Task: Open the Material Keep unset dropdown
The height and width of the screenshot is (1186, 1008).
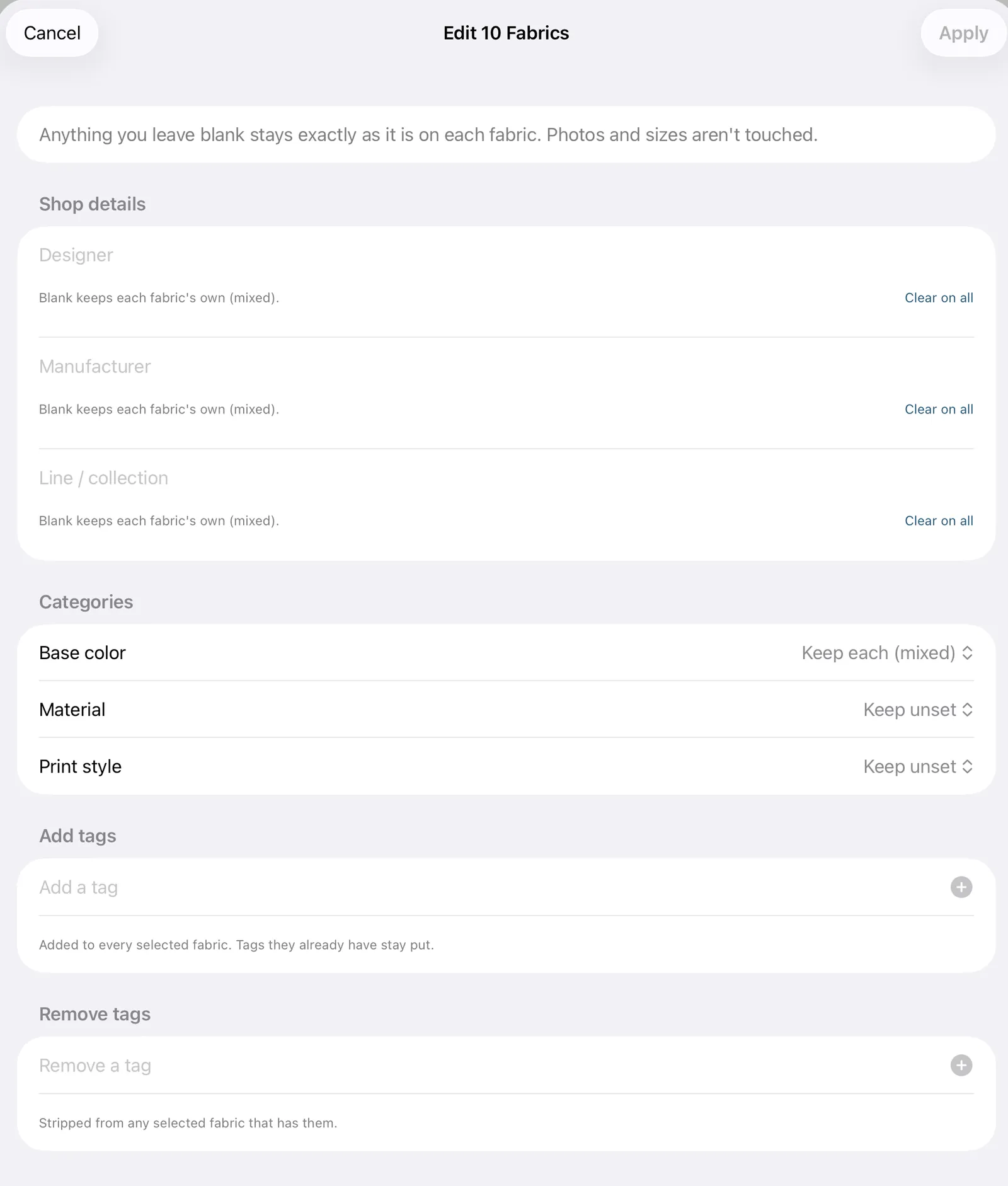Action: coord(918,710)
